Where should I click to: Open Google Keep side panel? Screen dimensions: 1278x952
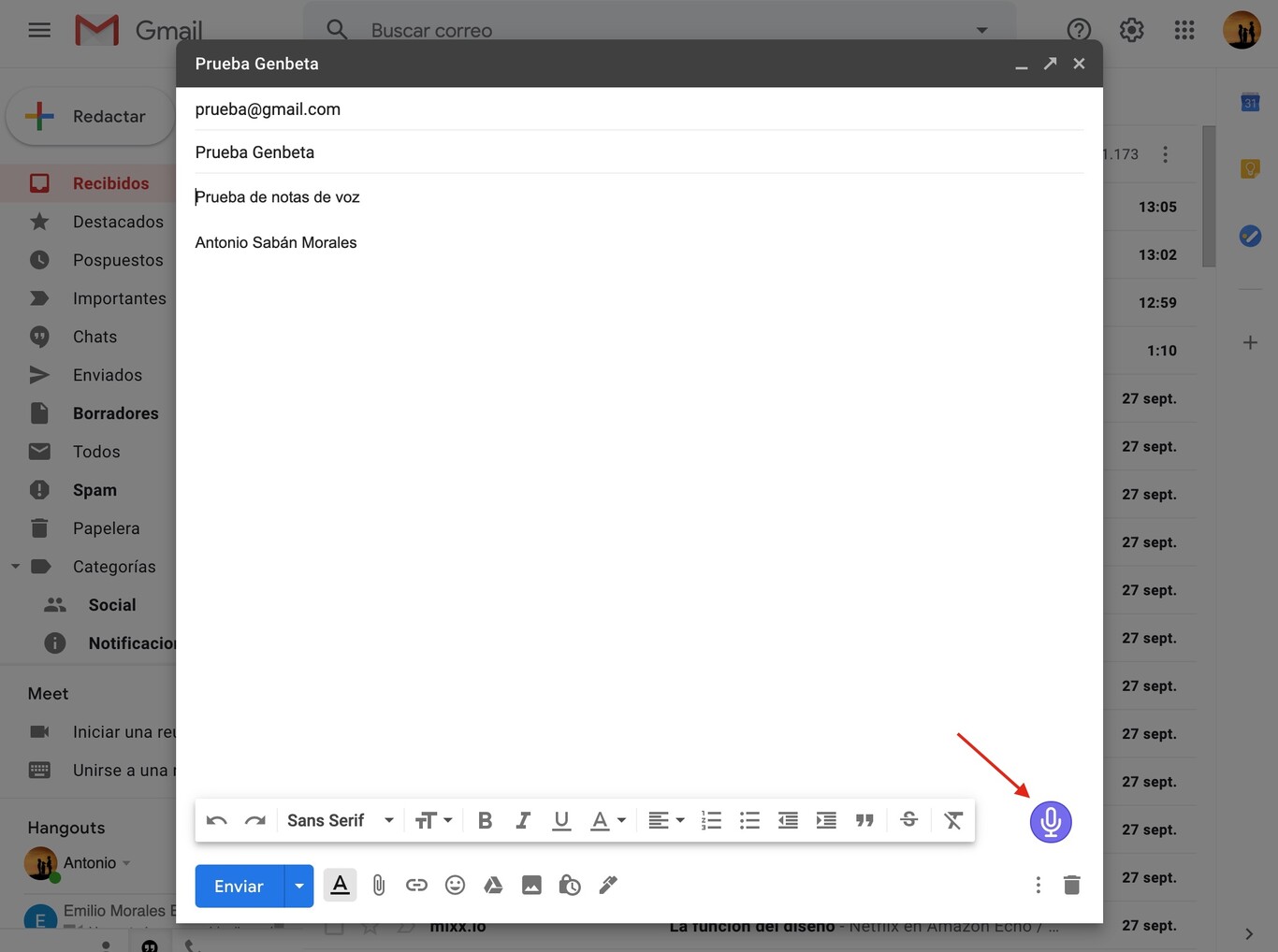pos(1250,168)
